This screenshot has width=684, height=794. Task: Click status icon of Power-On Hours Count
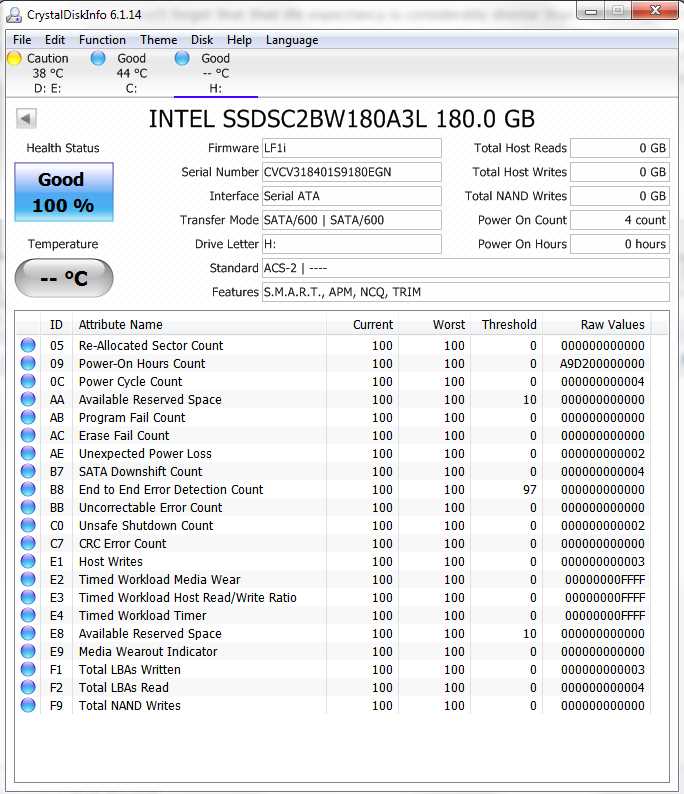click(28, 363)
